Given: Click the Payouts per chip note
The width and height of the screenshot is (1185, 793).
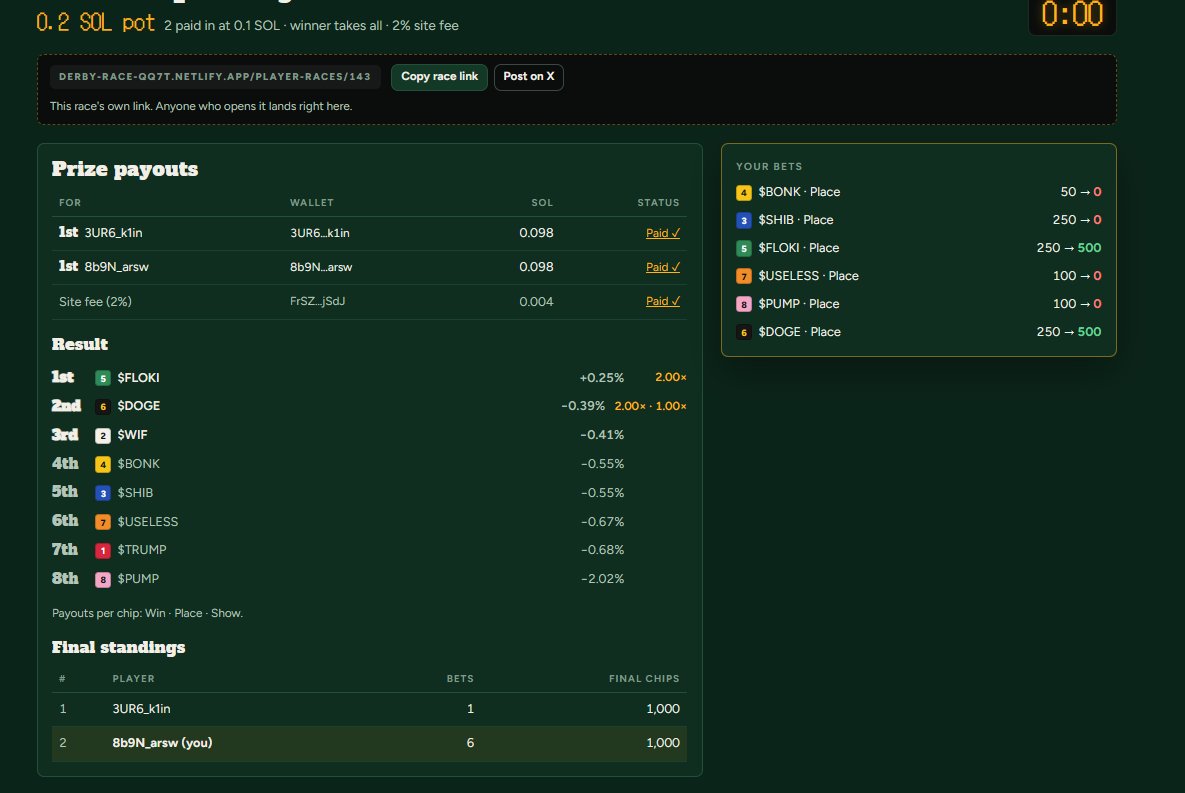Looking at the screenshot, I should (x=147, y=613).
